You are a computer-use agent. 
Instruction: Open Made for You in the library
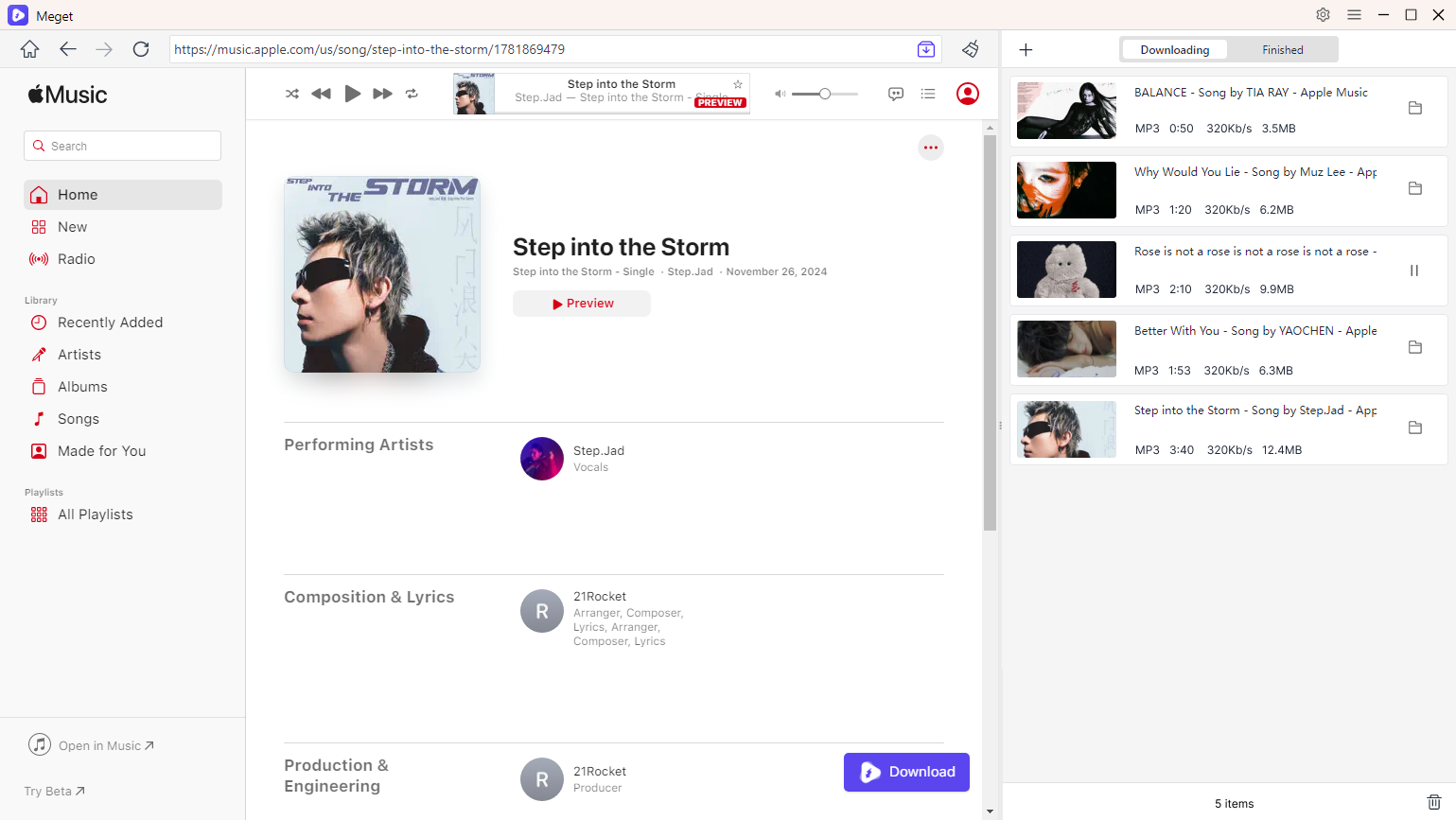(123, 451)
